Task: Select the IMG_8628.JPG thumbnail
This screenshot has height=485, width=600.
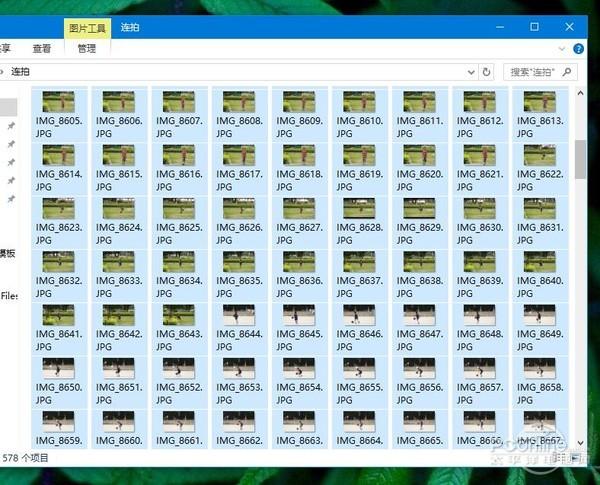Action: click(359, 208)
